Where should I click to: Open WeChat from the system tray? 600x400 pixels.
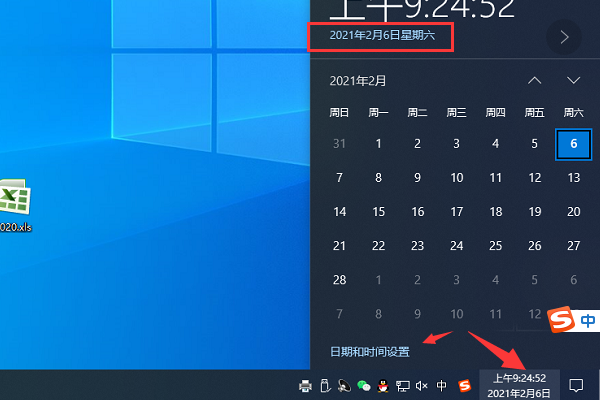(364, 386)
